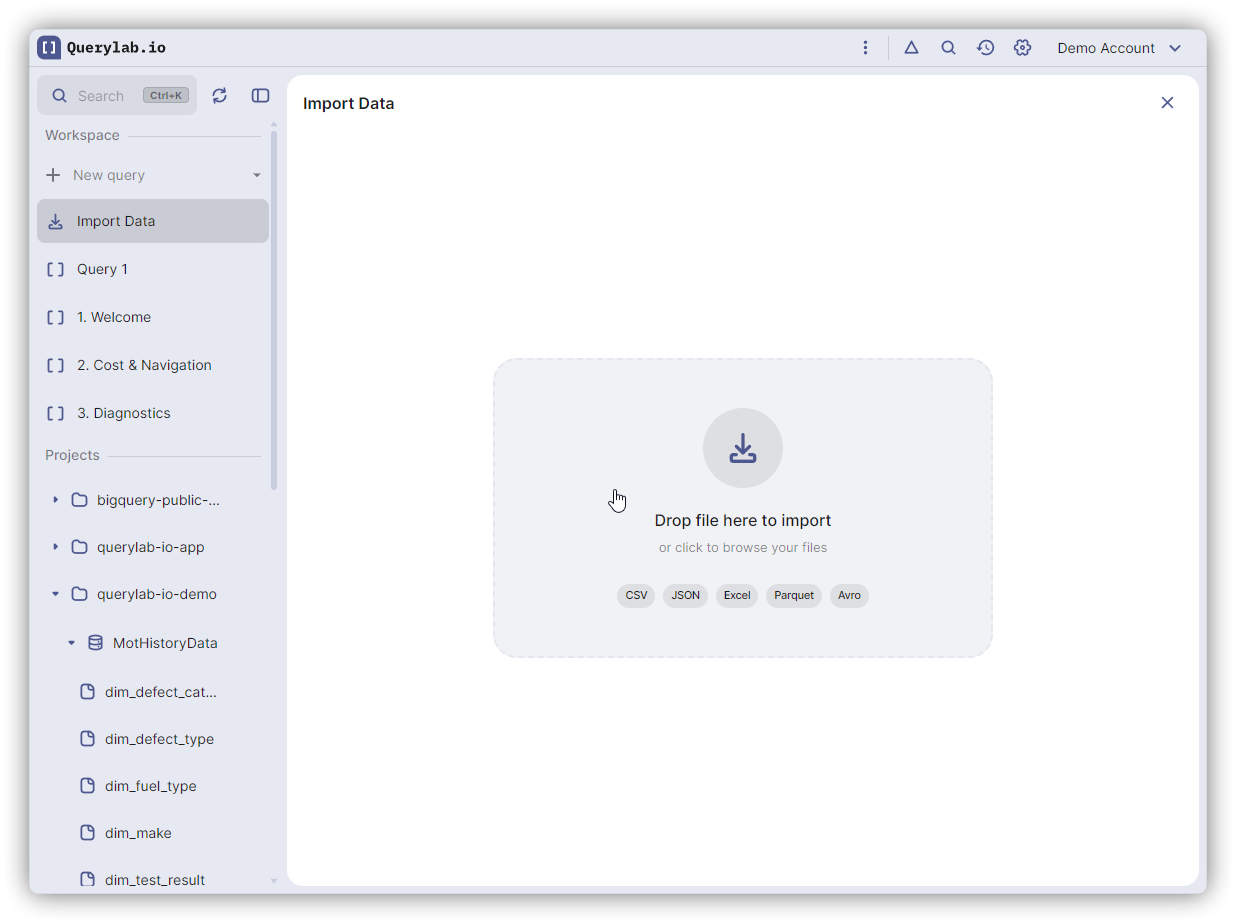Expand the bigquery-public project folder
Image resolution: width=1236 pixels, height=923 pixels.
55,500
